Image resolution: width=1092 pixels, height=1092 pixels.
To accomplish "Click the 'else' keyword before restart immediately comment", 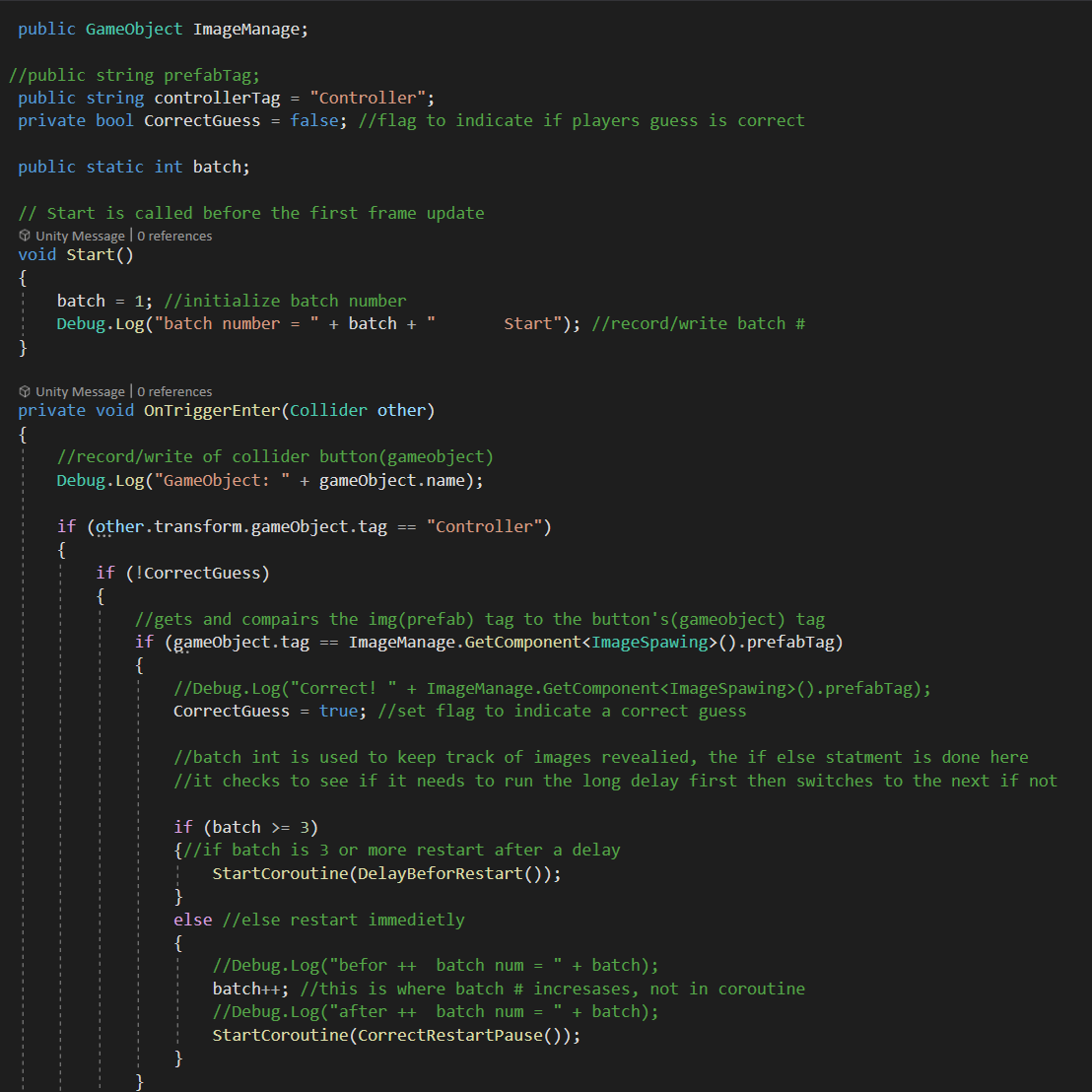I will (x=193, y=920).
